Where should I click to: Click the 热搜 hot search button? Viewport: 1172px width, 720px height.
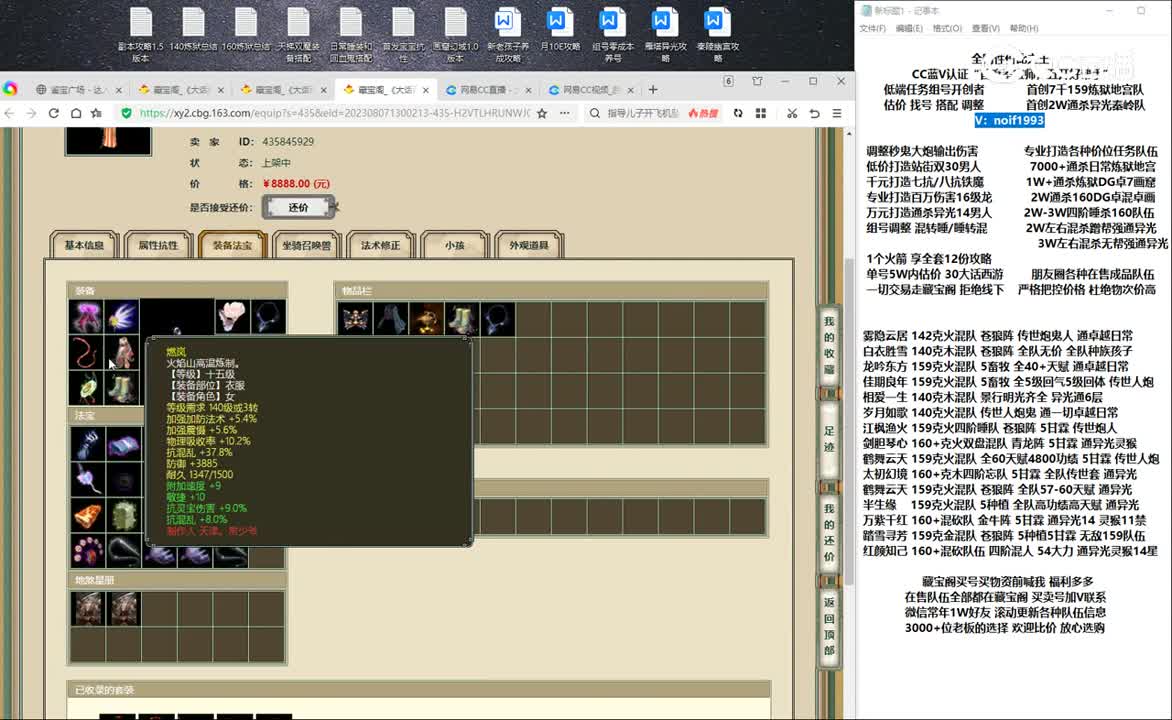[703, 113]
